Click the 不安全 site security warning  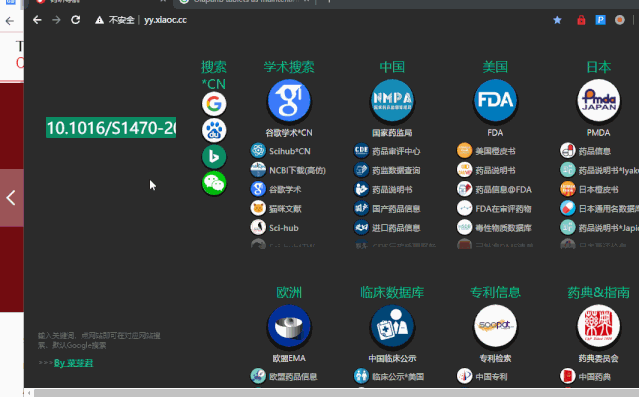click(x=115, y=20)
